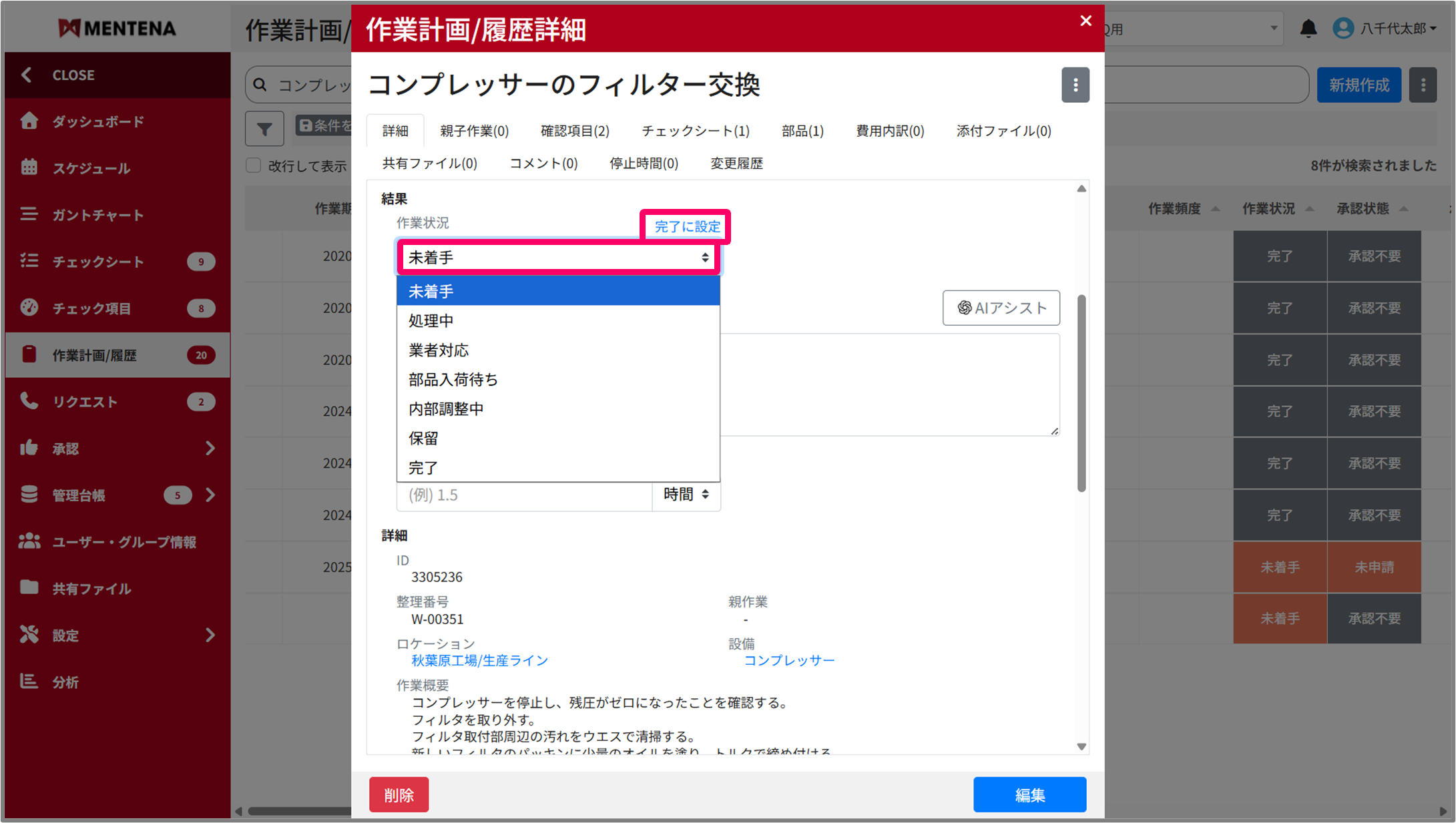Screen dimensions: 1456x823
Task: Open the 時間 unit dropdown
Action: tap(686, 495)
